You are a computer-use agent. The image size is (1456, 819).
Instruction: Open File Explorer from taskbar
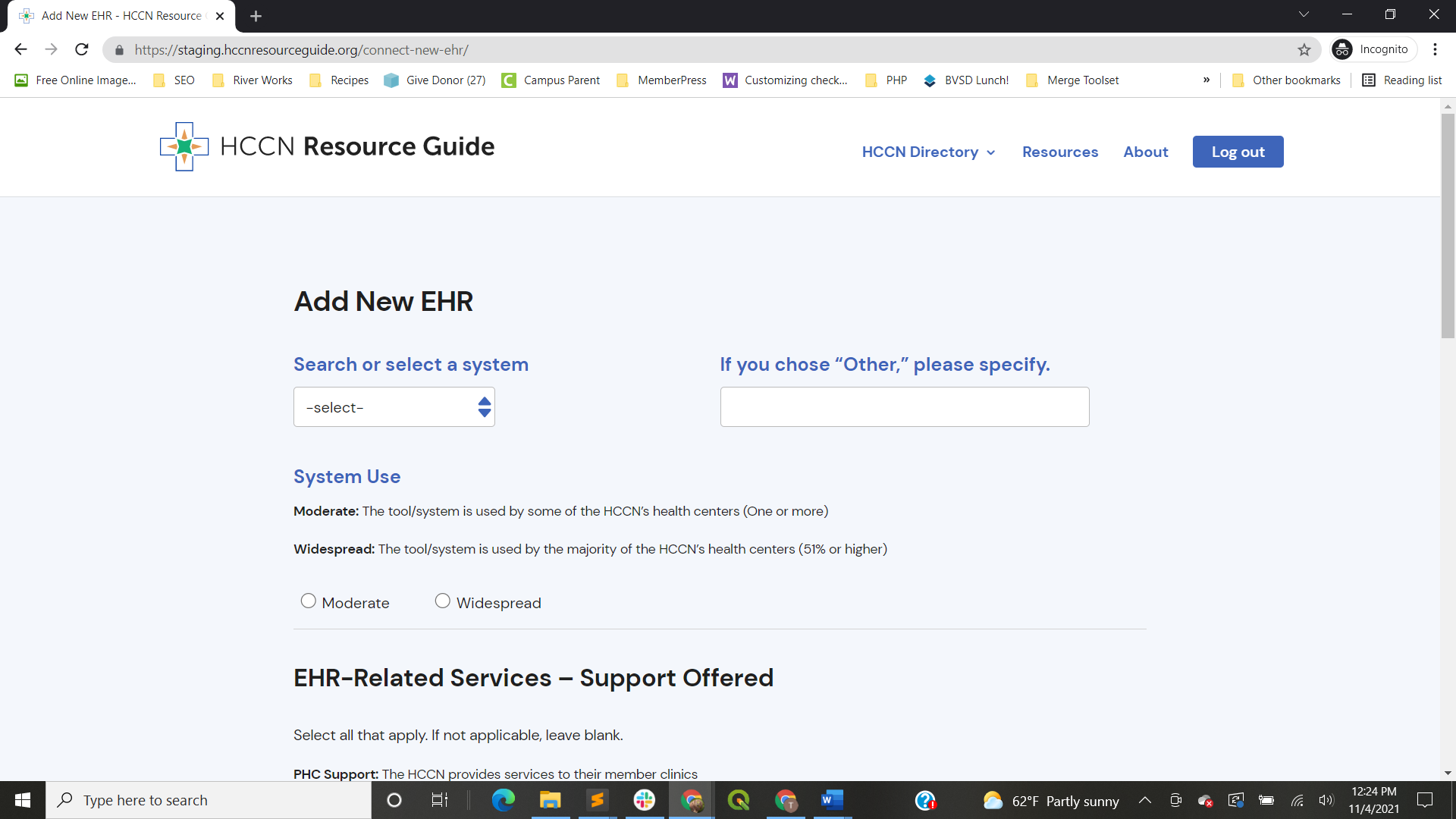coord(551,800)
